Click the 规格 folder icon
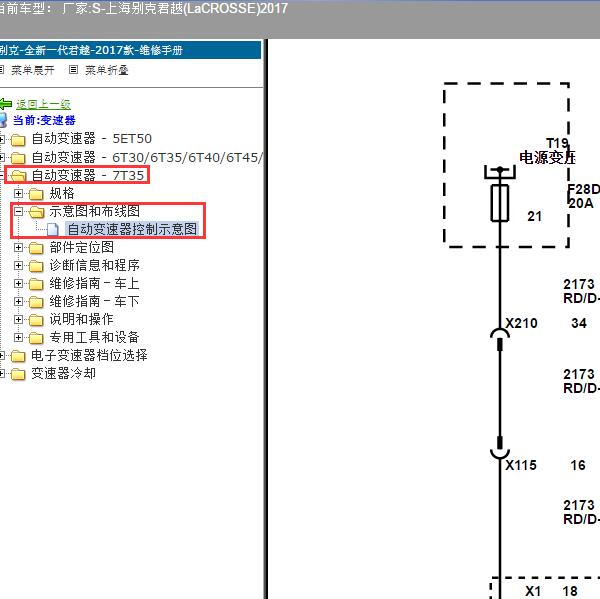Viewport: 600px width, 599px height. 36,194
